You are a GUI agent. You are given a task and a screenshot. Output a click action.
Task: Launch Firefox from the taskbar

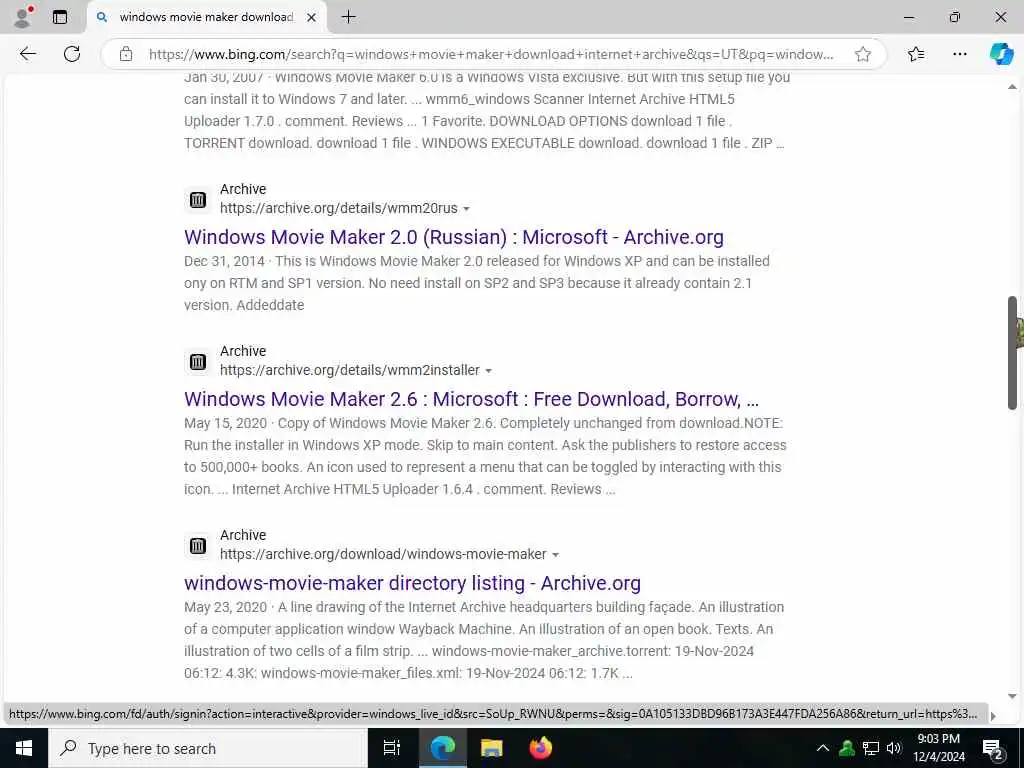[541, 748]
